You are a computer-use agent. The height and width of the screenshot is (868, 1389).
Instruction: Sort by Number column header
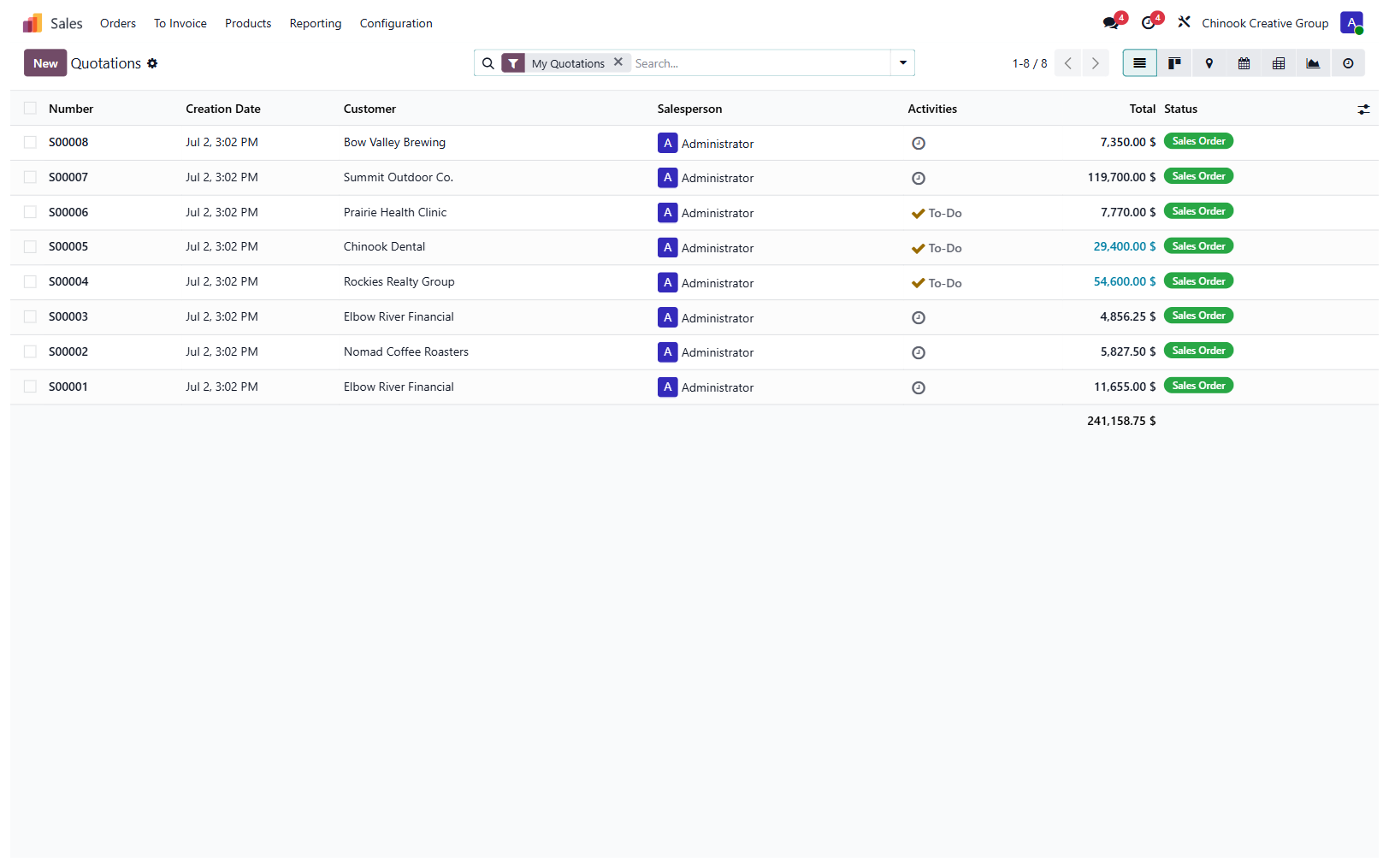(71, 109)
